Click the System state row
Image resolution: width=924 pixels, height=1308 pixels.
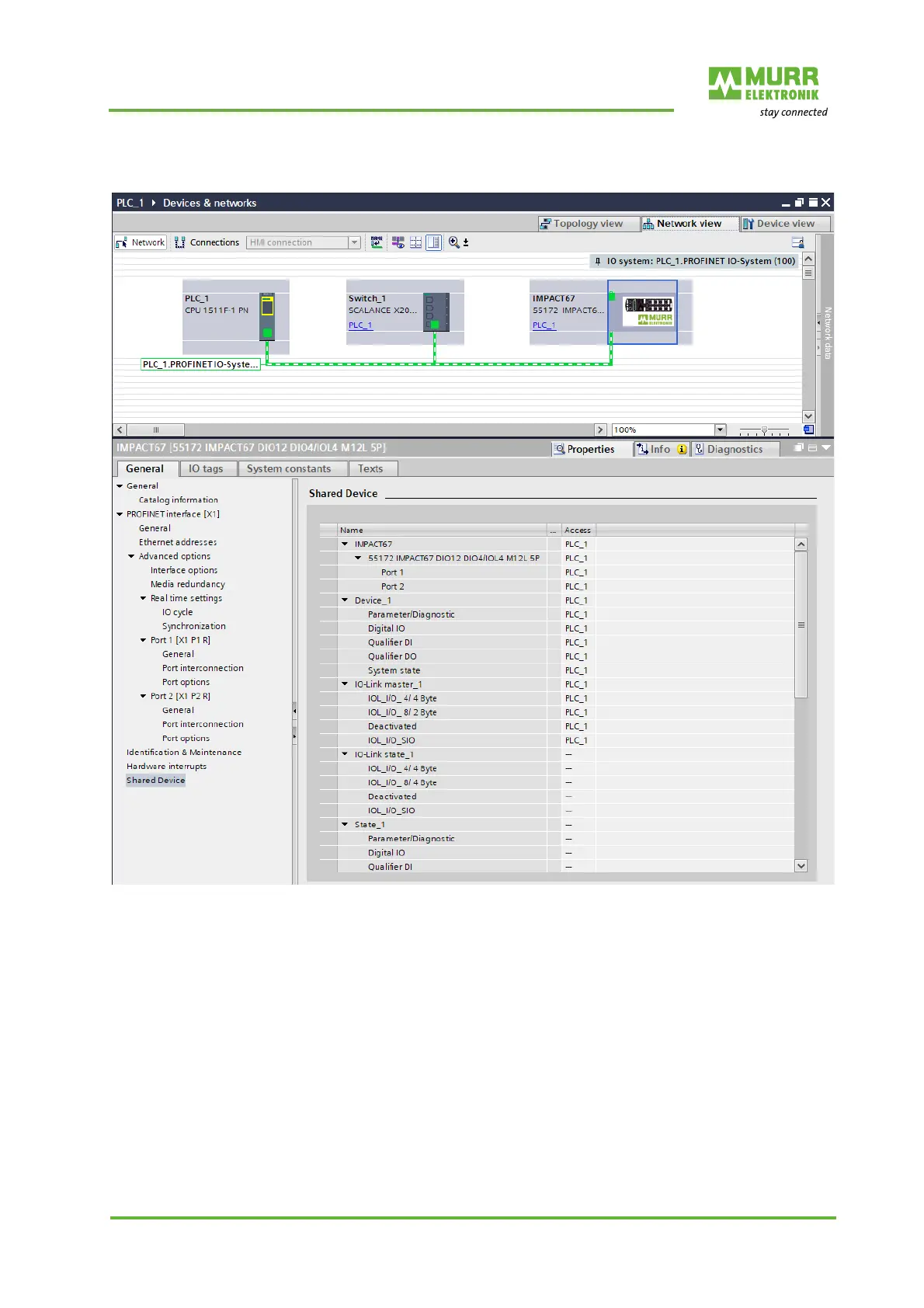click(x=557, y=670)
